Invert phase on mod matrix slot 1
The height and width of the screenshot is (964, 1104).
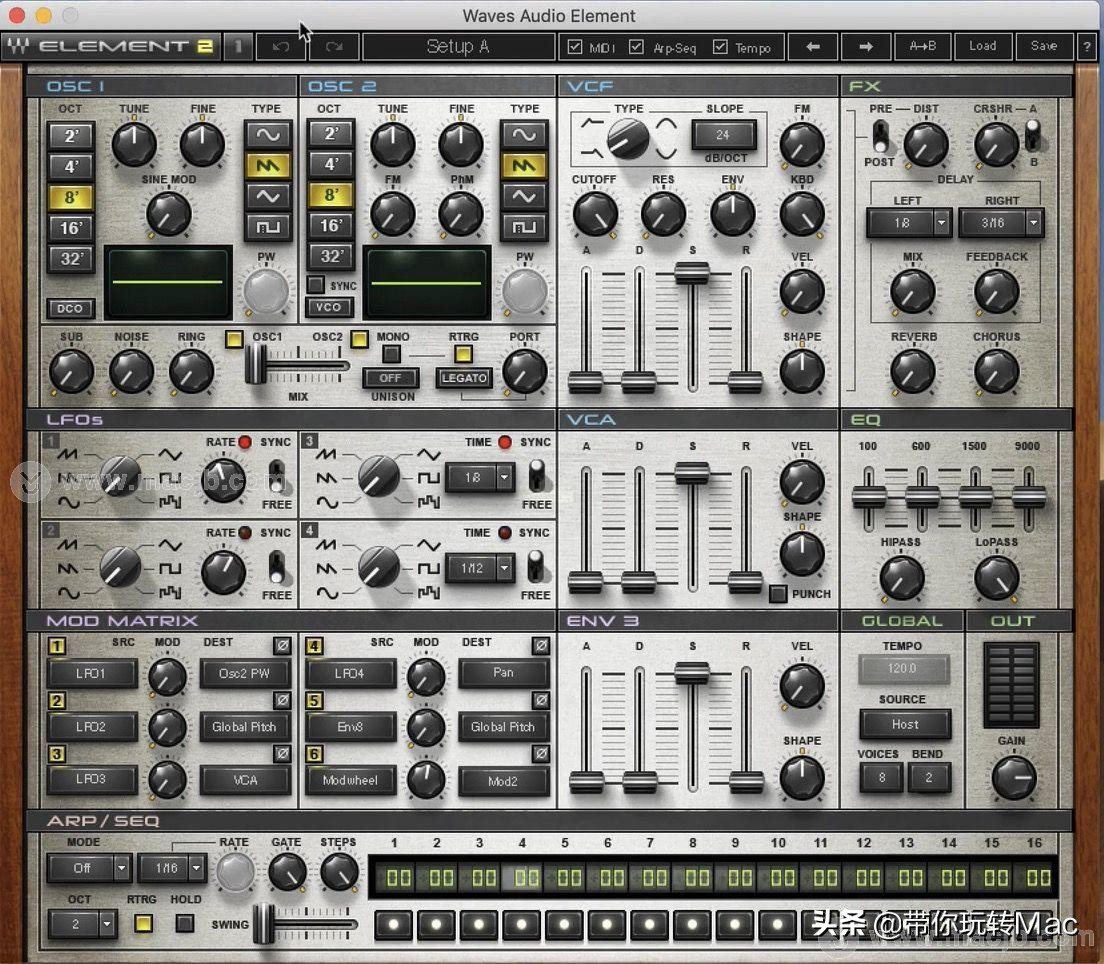tap(282, 646)
